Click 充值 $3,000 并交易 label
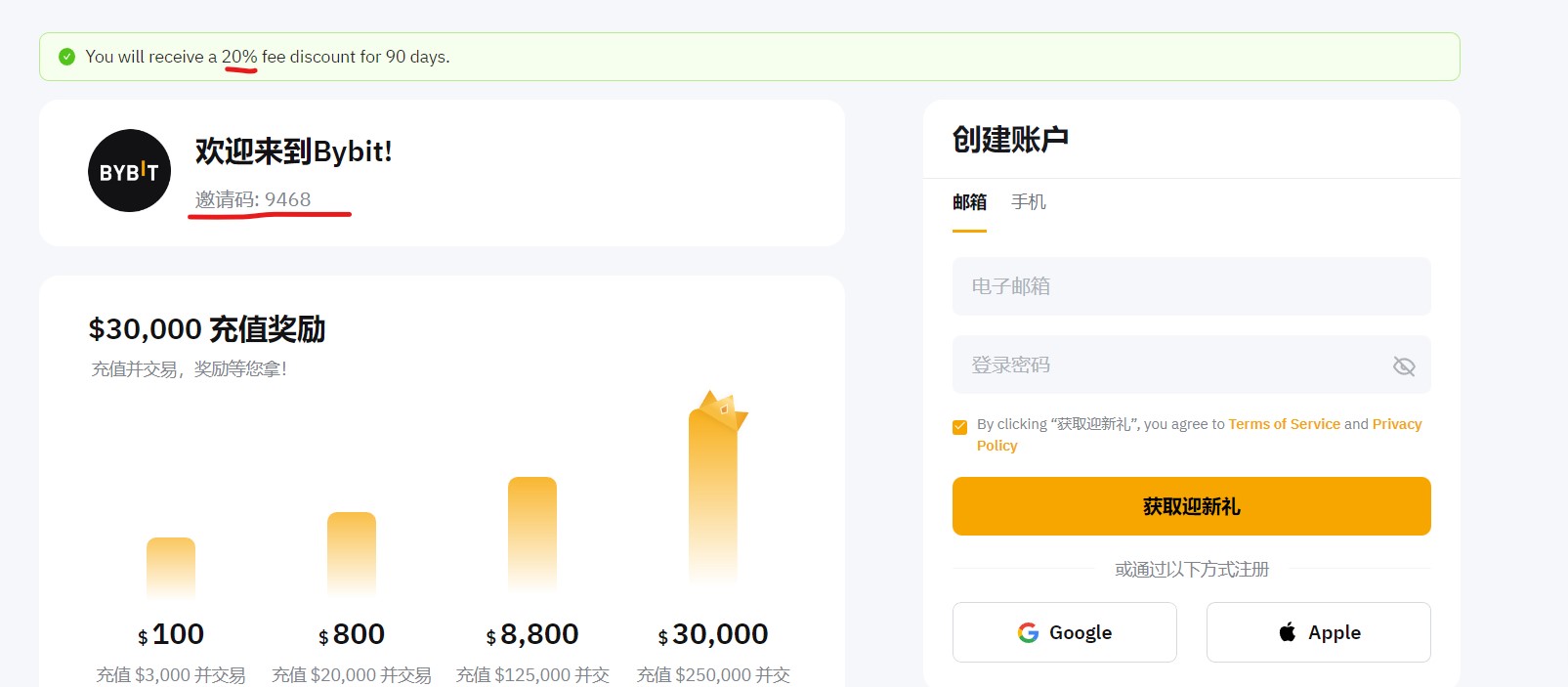The width and height of the screenshot is (1568, 687). click(x=171, y=675)
